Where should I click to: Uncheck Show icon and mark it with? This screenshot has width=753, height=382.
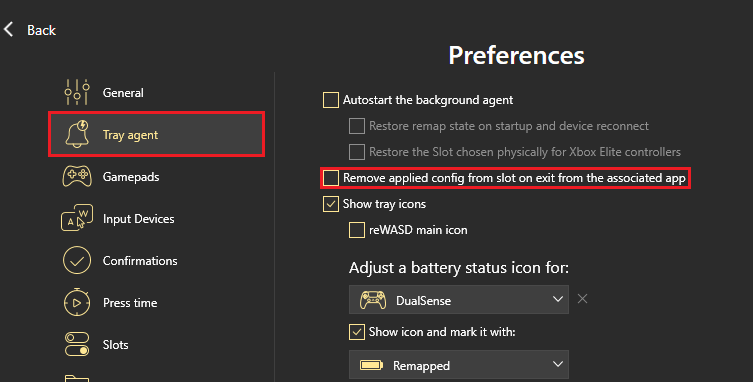356,332
